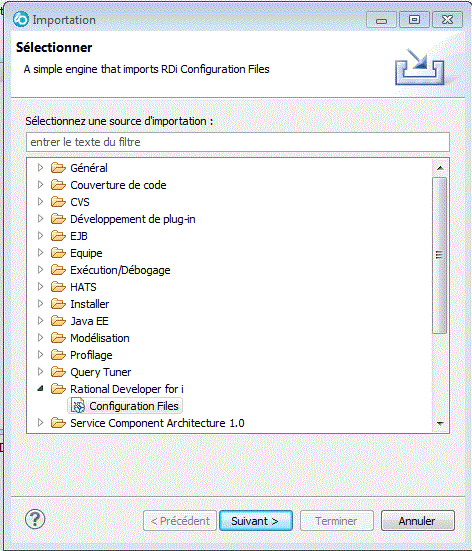Go to next step with Suivant
Image resolution: width=472 pixels, height=551 pixels.
point(256,521)
